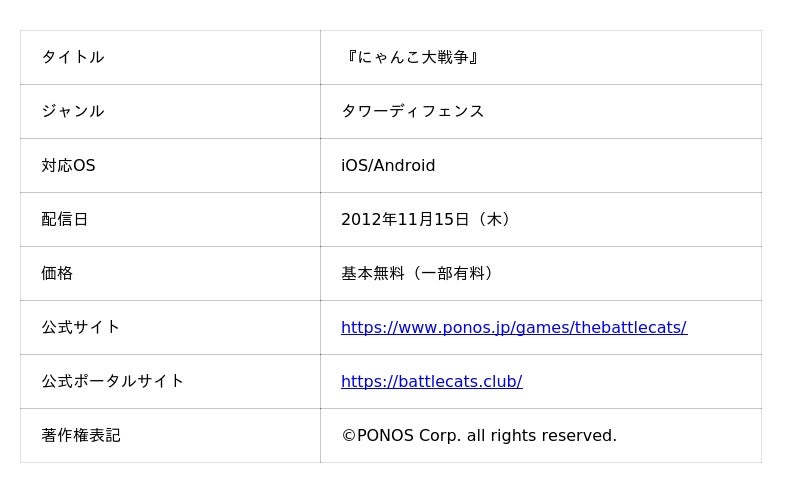Viewport: 800px width, 493px height.
Task: Open the battlecats.club portal link
Action: point(431,381)
